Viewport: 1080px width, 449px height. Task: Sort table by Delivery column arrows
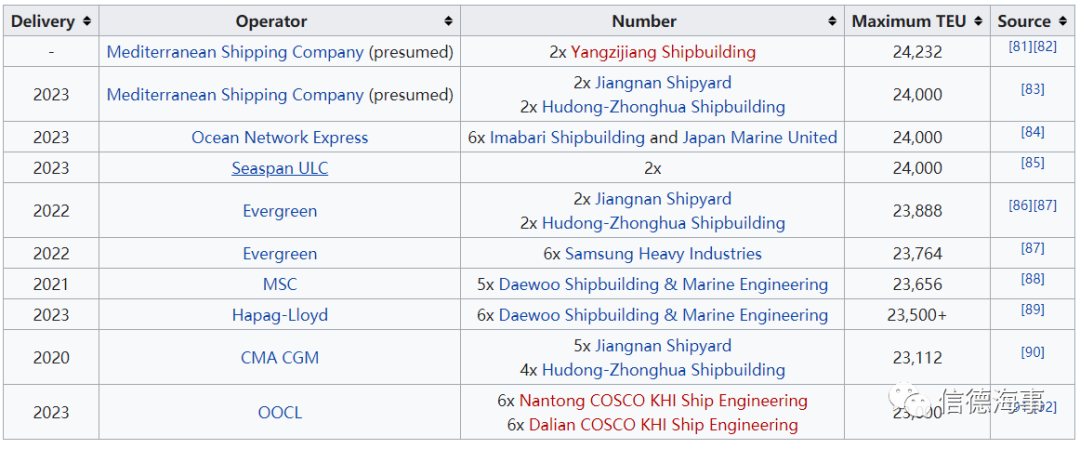(x=87, y=21)
